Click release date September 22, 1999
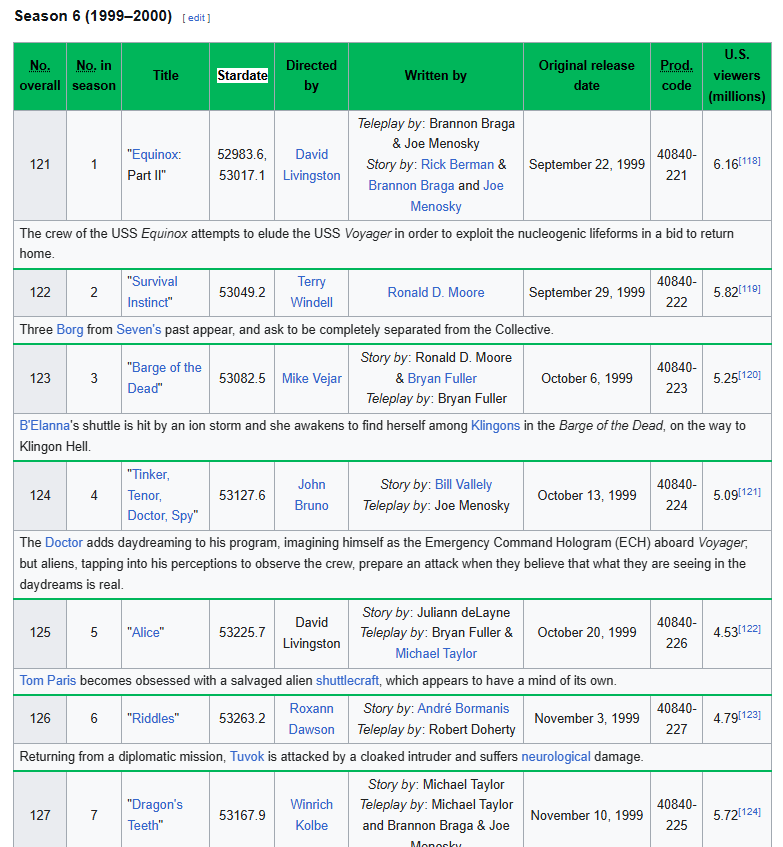Image resolution: width=783 pixels, height=847 pixels. pyautogui.click(x=586, y=164)
